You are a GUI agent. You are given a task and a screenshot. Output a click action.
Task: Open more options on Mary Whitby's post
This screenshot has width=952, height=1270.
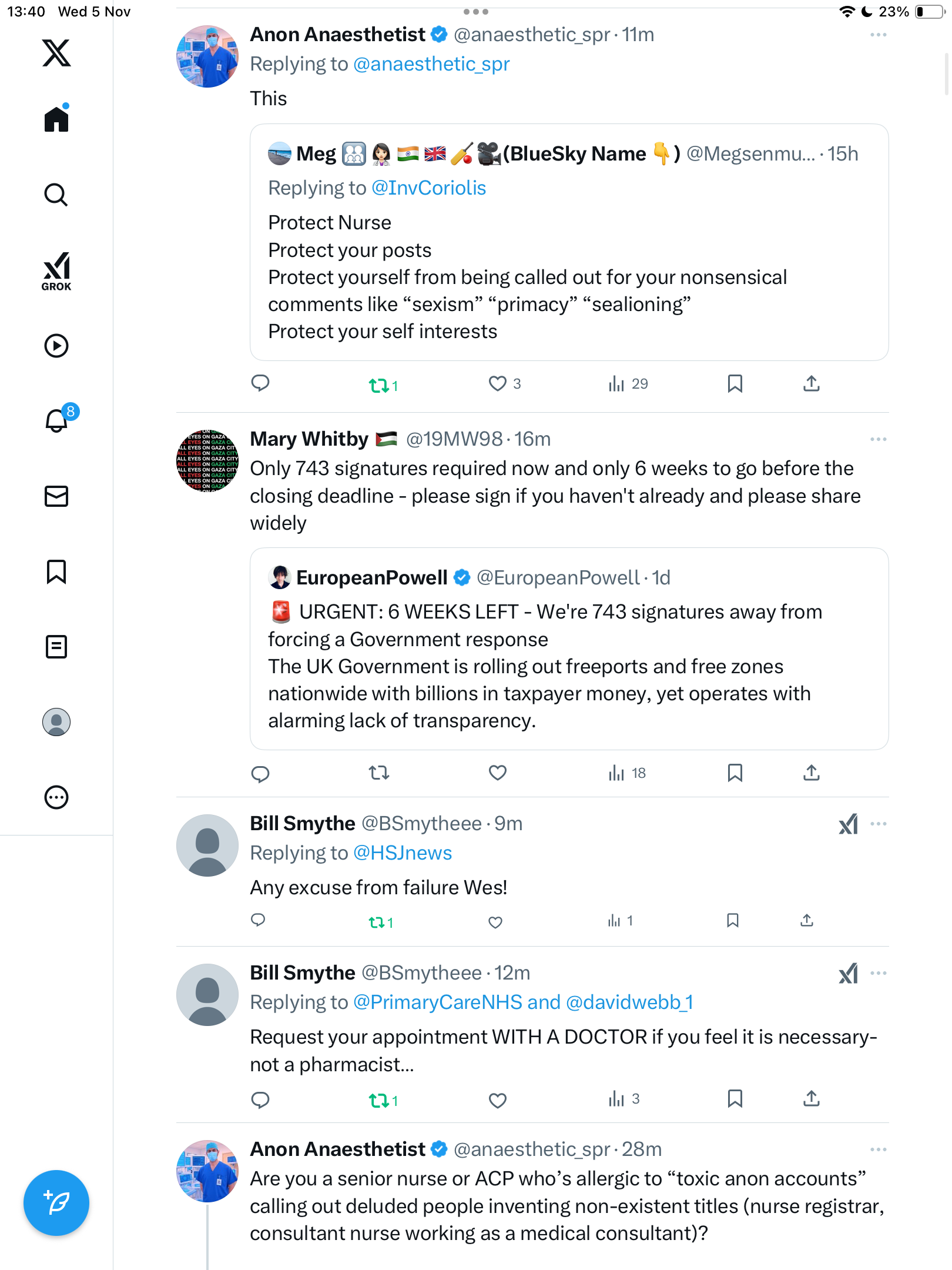click(x=878, y=439)
